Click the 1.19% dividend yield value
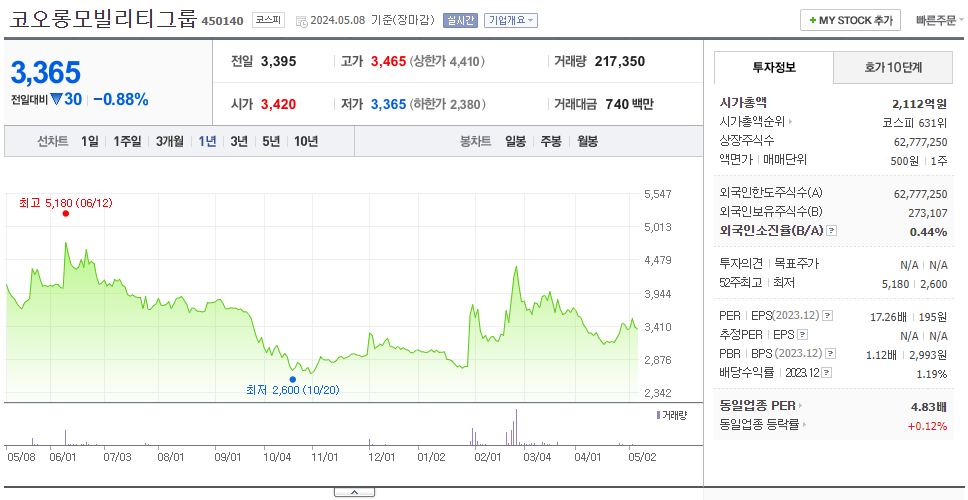This screenshot has width=968, height=500. (932, 374)
